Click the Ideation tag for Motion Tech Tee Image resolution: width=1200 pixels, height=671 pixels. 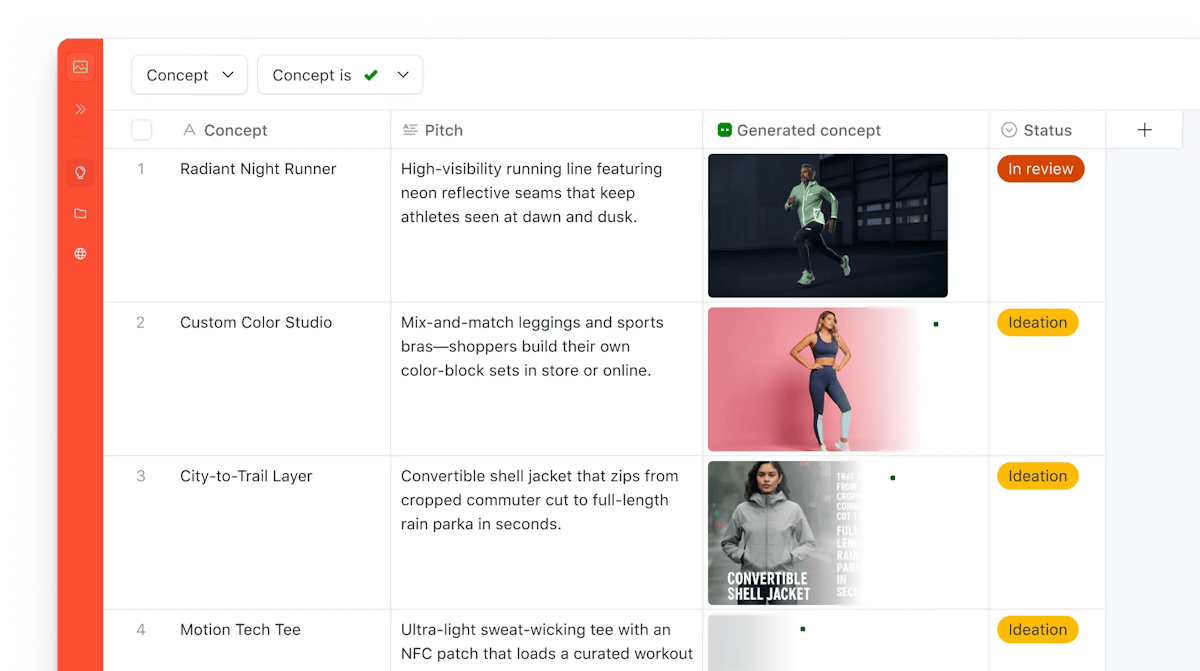(1037, 630)
